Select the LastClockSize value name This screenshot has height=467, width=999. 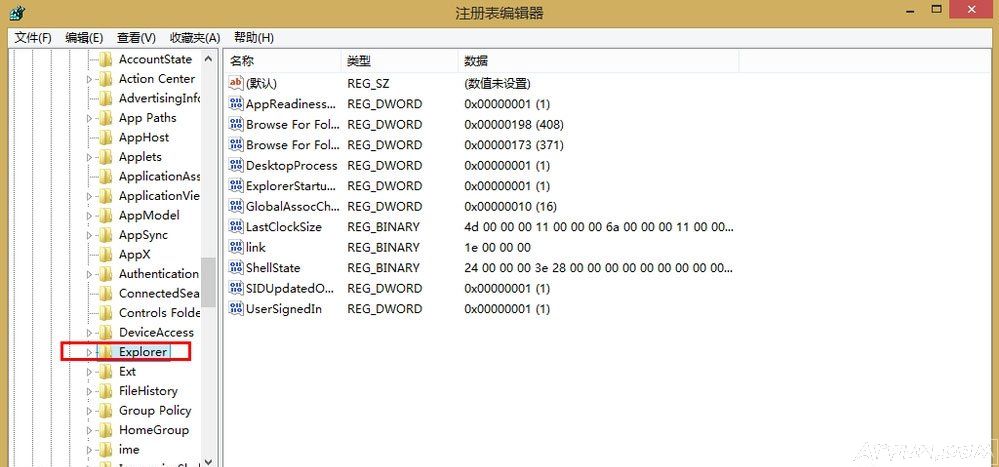click(x=284, y=227)
